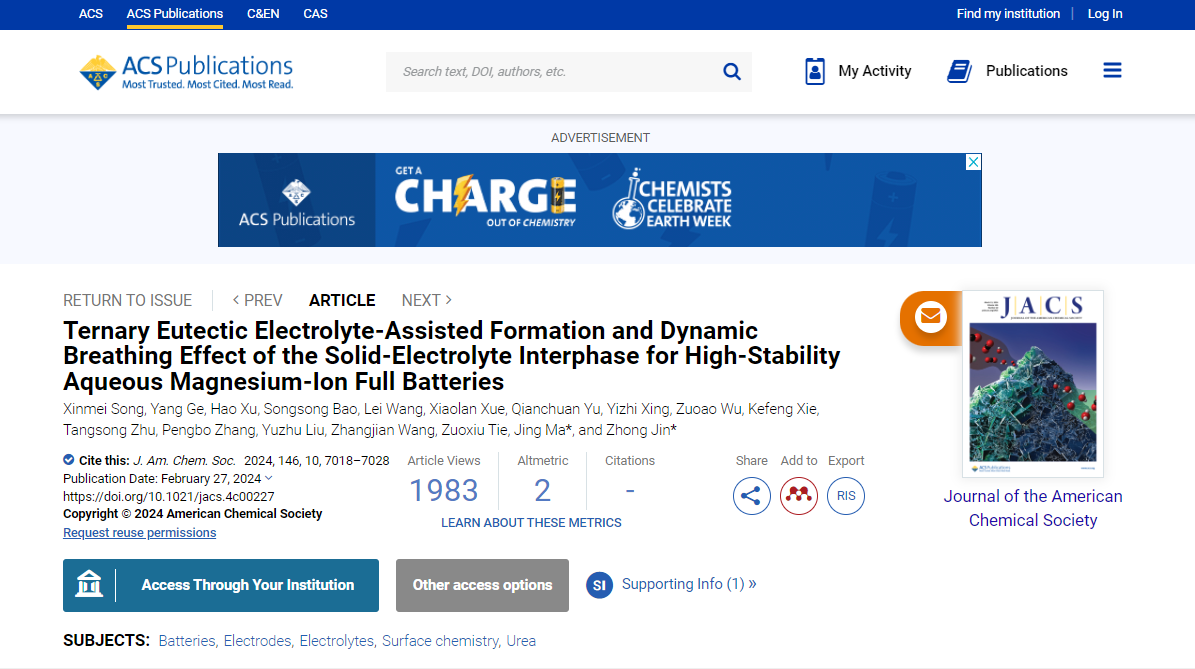
Task: Go to ACS in top bar
Action: [x=91, y=14]
